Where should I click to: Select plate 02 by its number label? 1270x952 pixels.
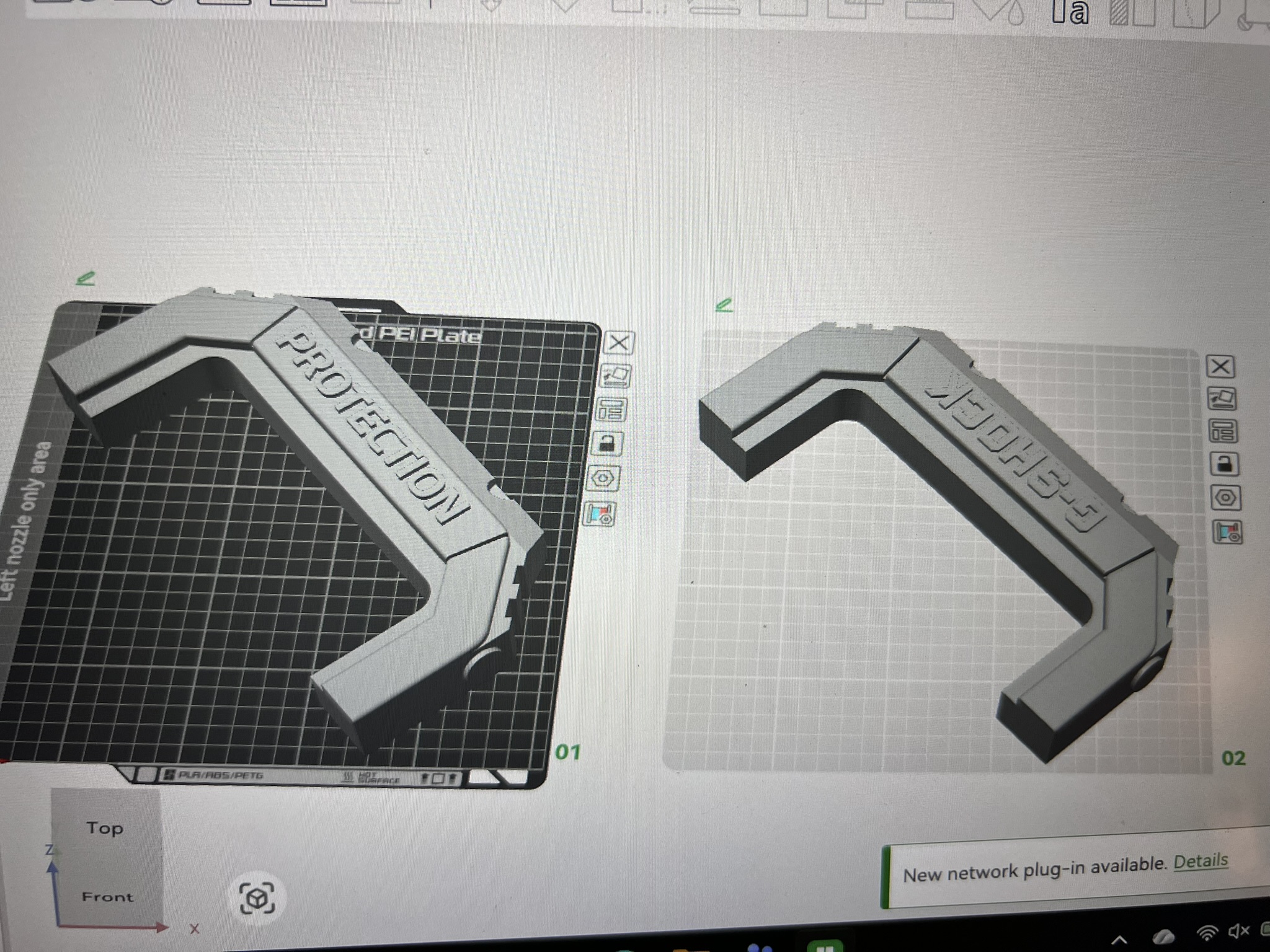pos(1233,759)
